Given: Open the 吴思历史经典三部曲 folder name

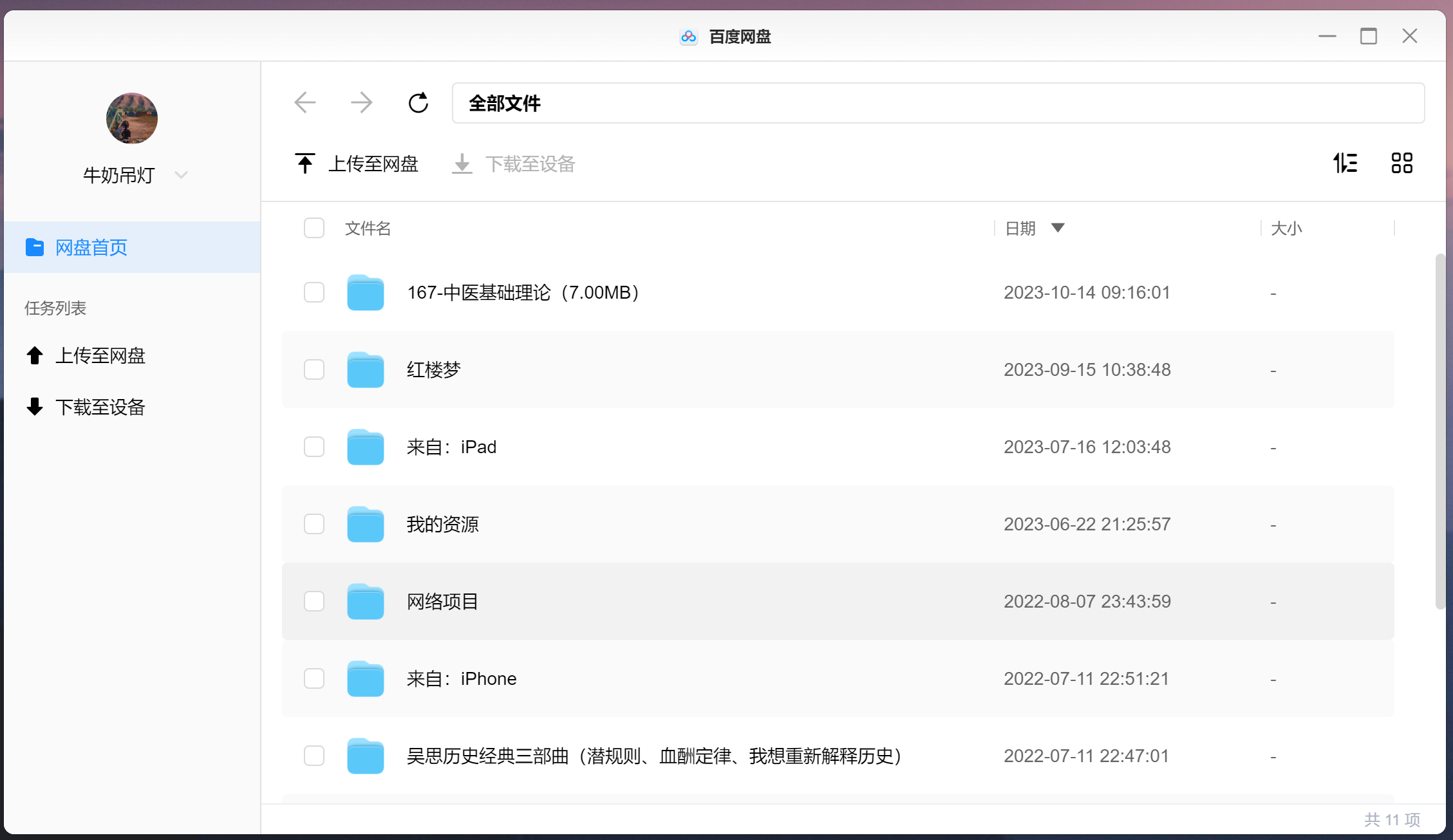Looking at the screenshot, I should 654,756.
